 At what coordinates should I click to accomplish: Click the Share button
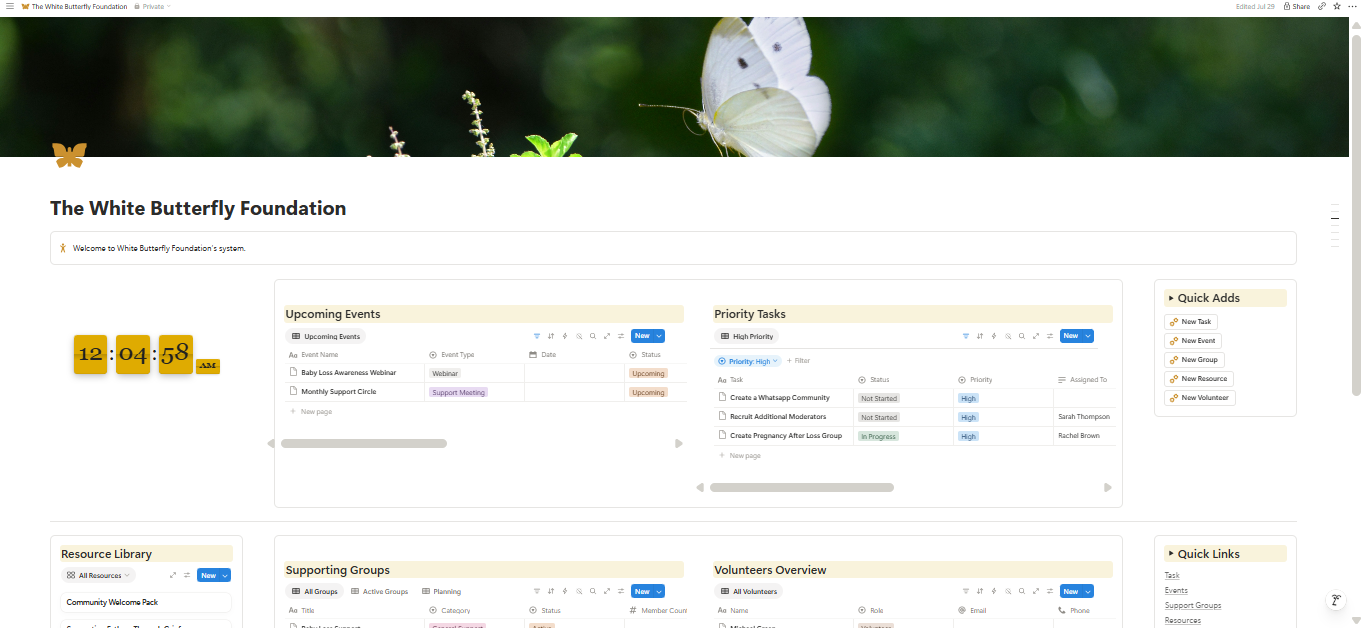point(1296,6)
